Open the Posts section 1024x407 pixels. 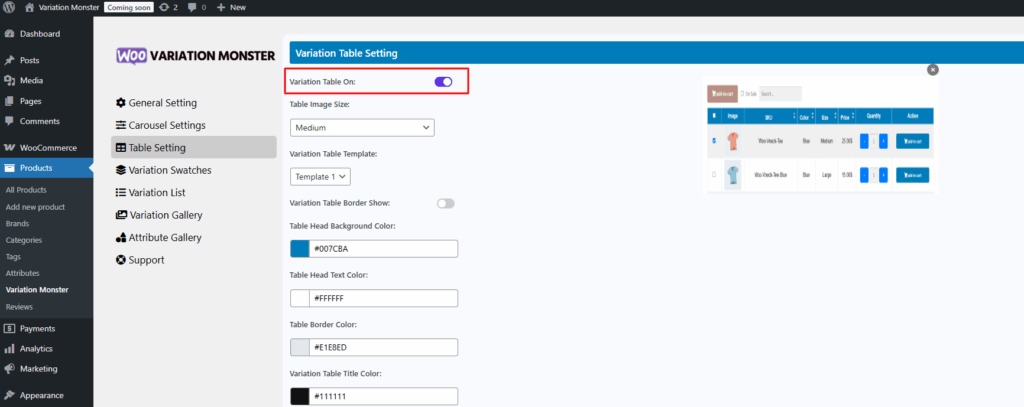click(x=46, y=60)
